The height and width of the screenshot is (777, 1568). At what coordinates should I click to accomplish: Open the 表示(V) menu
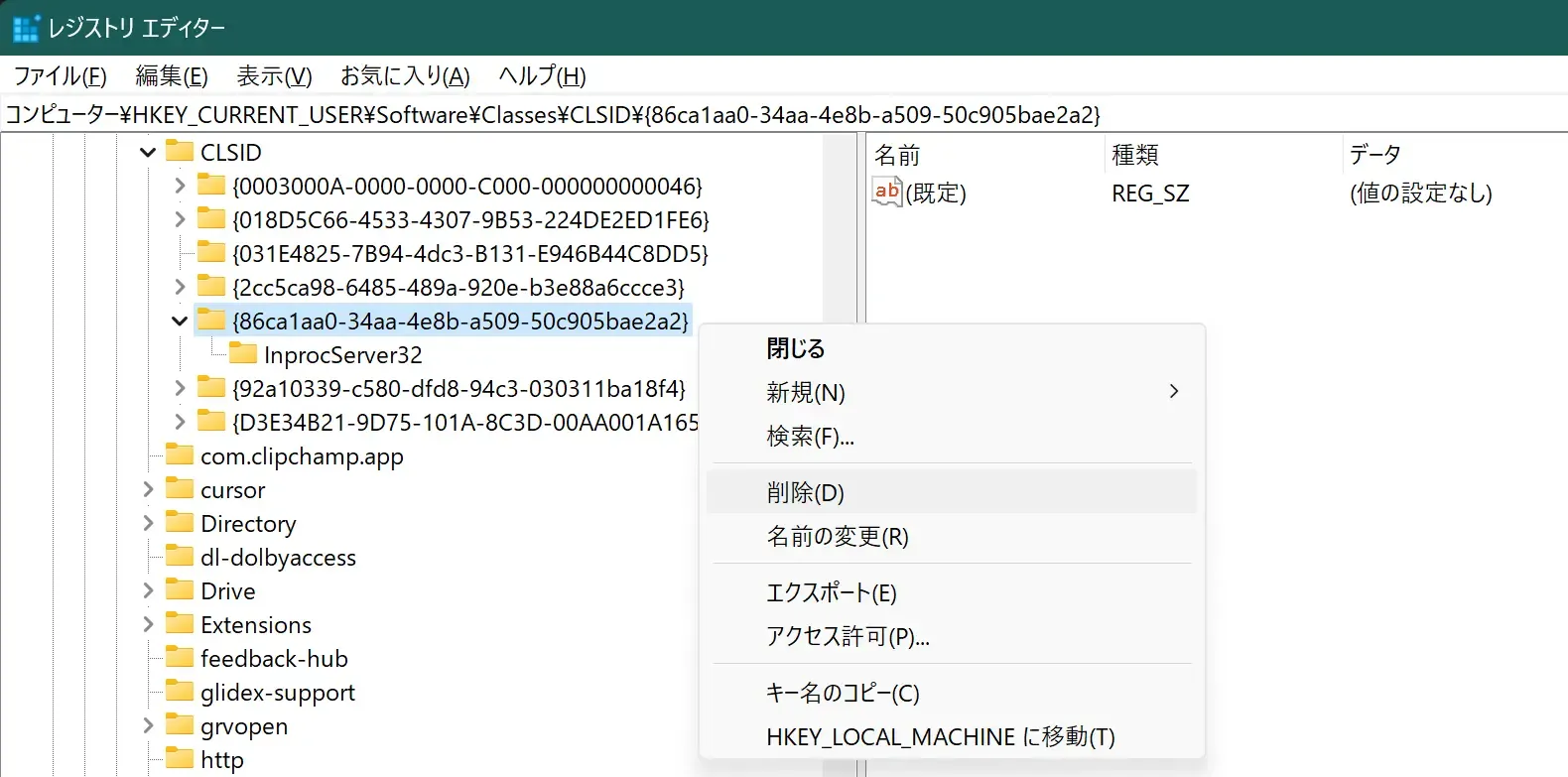point(275,76)
